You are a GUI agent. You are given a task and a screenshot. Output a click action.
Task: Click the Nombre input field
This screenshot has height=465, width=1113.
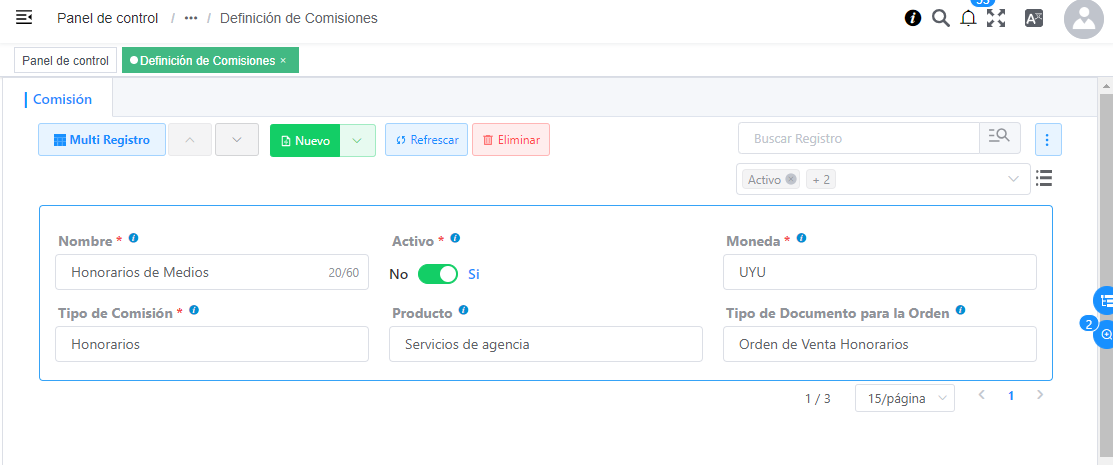click(x=195, y=272)
